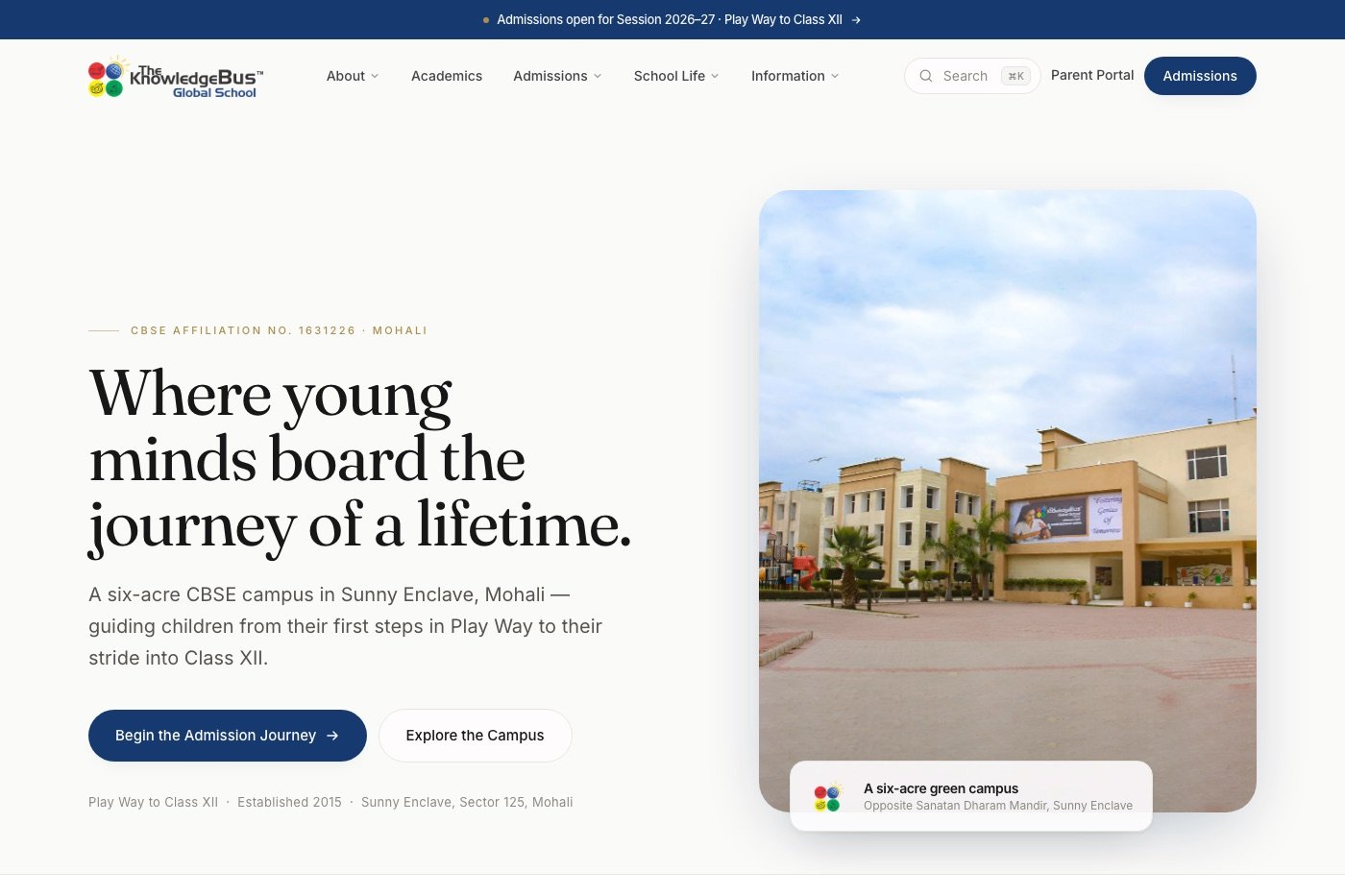Expand the Admissions nav dropdown
1345x896 pixels.
click(x=557, y=76)
